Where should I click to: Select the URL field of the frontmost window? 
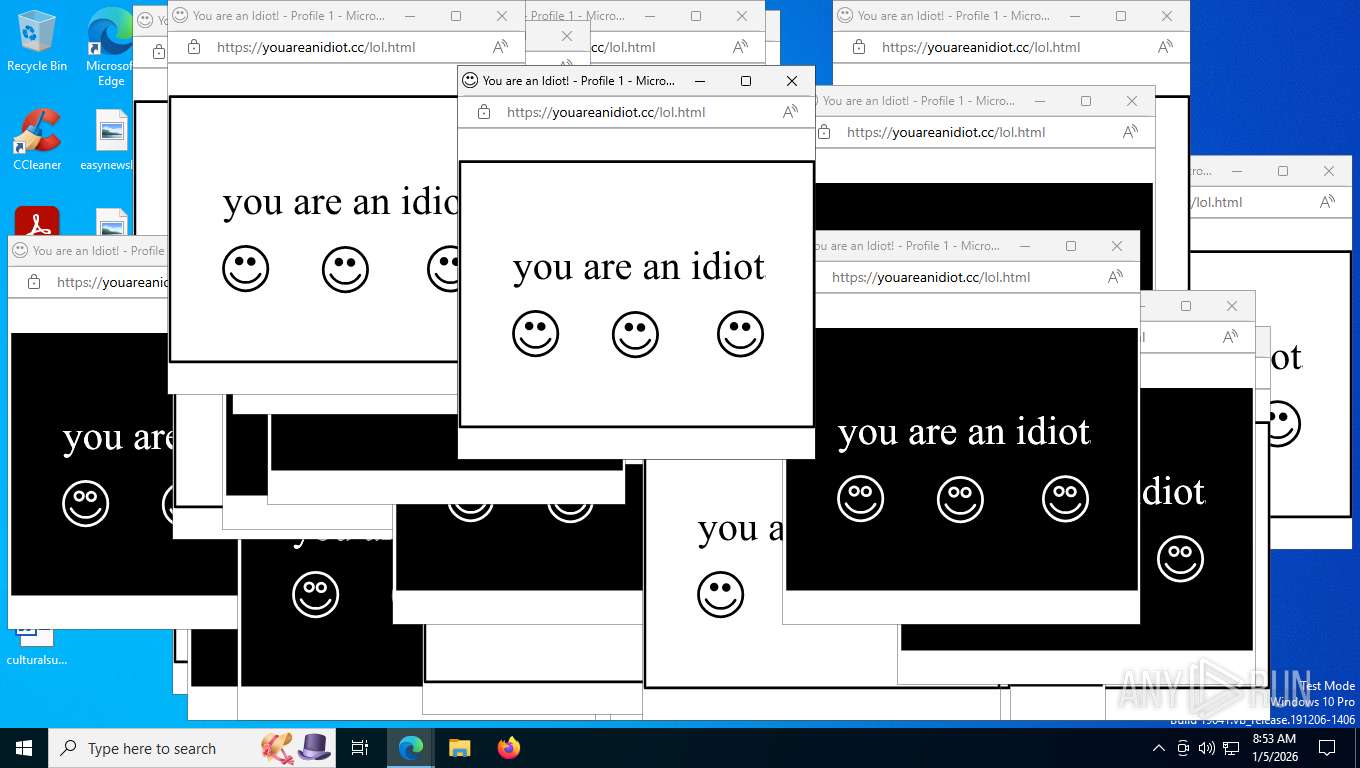pyautogui.click(x=606, y=112)
